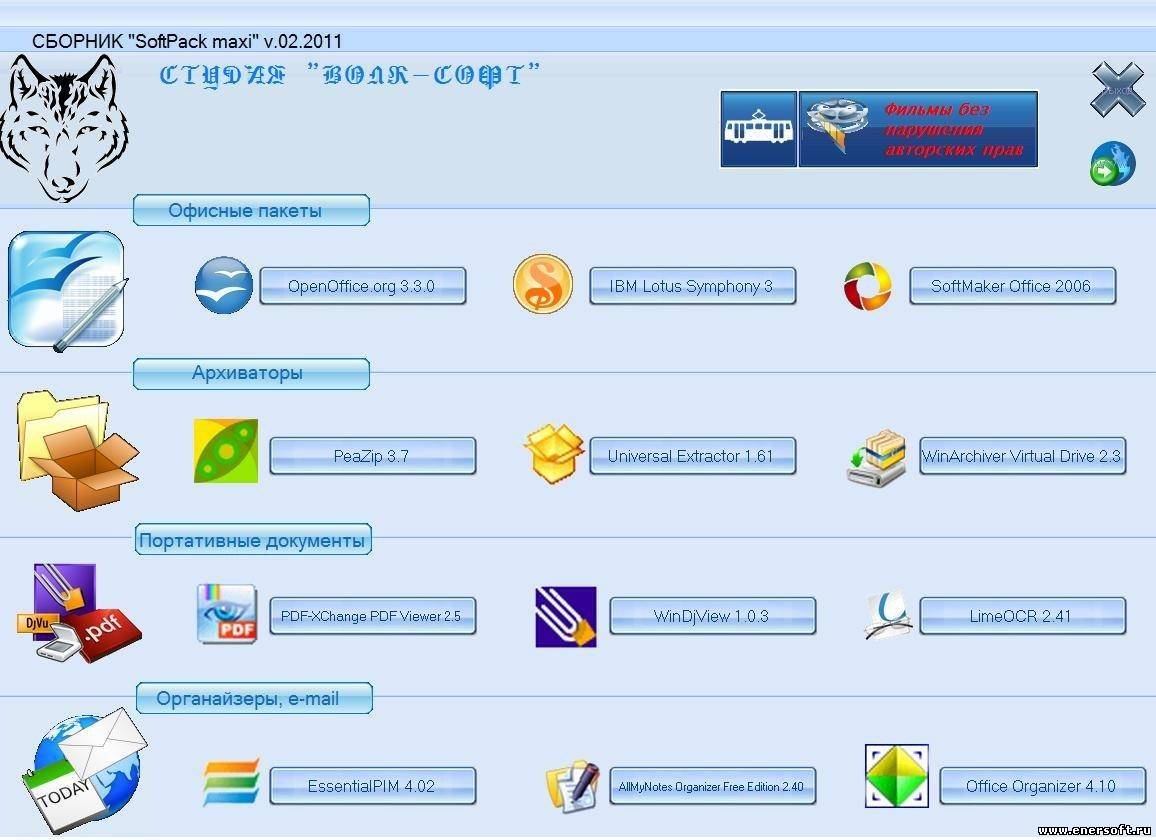This screenshot has height=840, width=1156.
Task: Launch EssentialPIM 4.02 button
Action: pos(372,786)
